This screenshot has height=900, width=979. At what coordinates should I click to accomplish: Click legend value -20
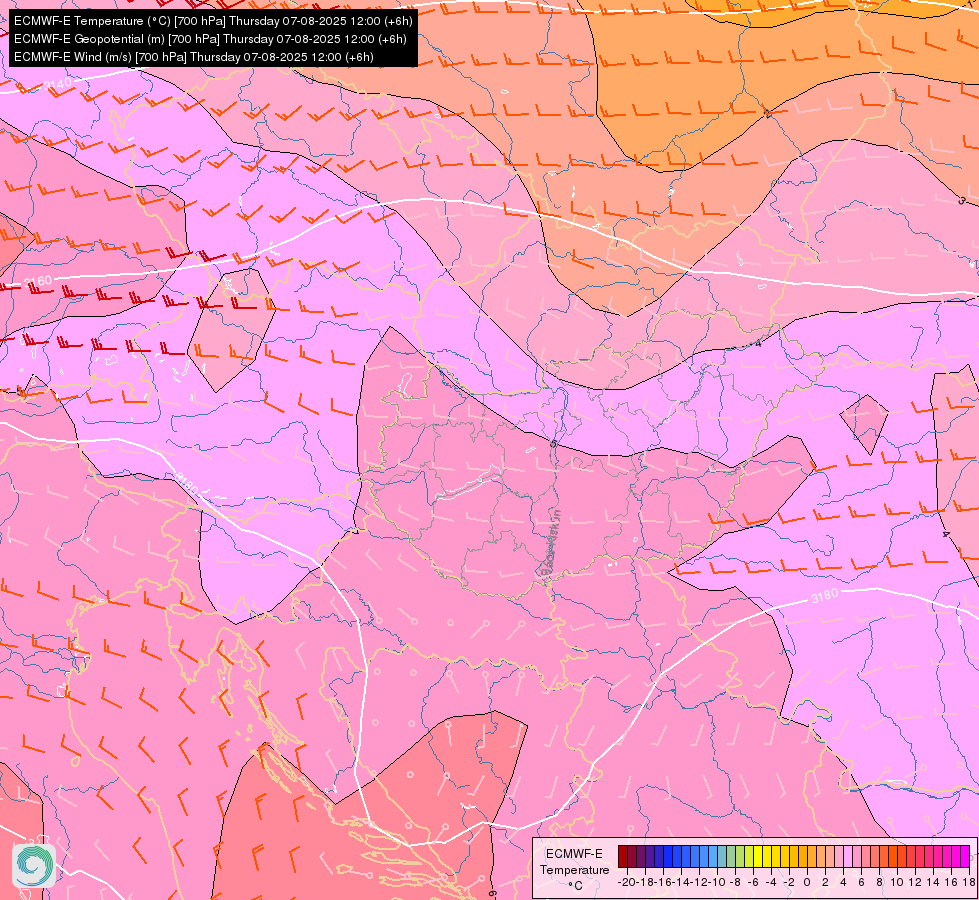click(627, 883)
